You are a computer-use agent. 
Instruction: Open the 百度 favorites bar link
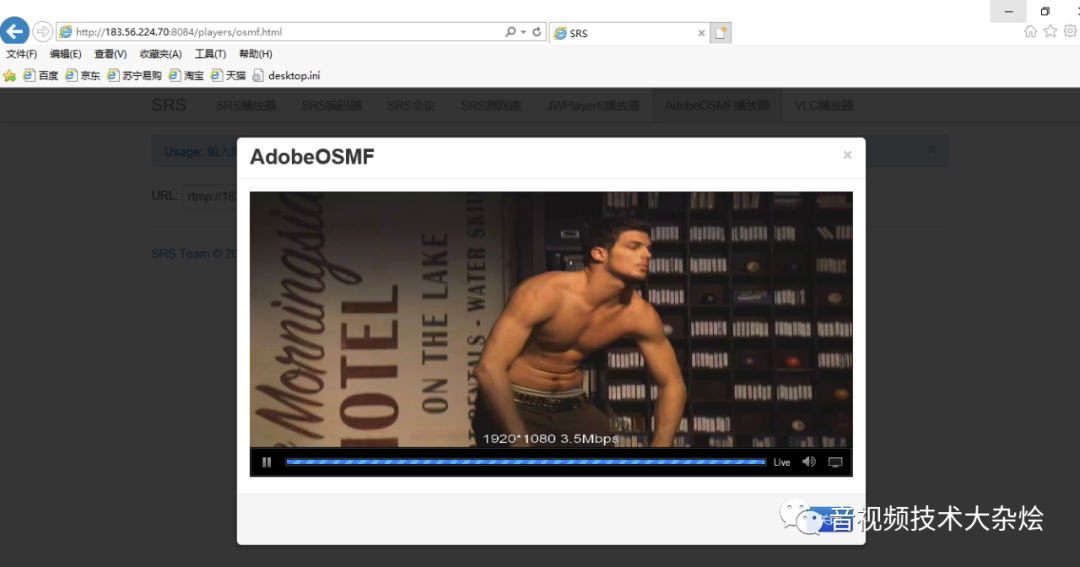point(41,75)
